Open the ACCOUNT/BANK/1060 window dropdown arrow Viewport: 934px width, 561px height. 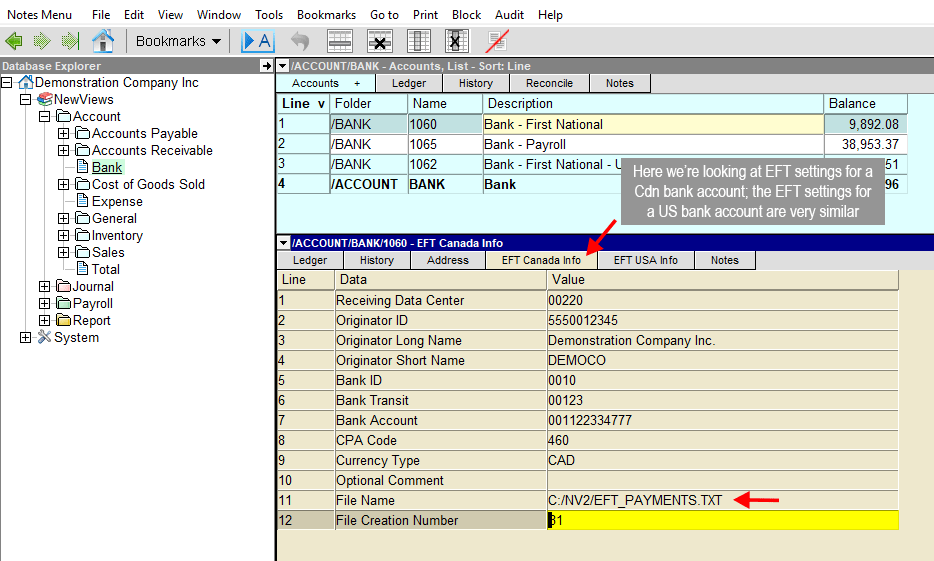coord(284,243)
